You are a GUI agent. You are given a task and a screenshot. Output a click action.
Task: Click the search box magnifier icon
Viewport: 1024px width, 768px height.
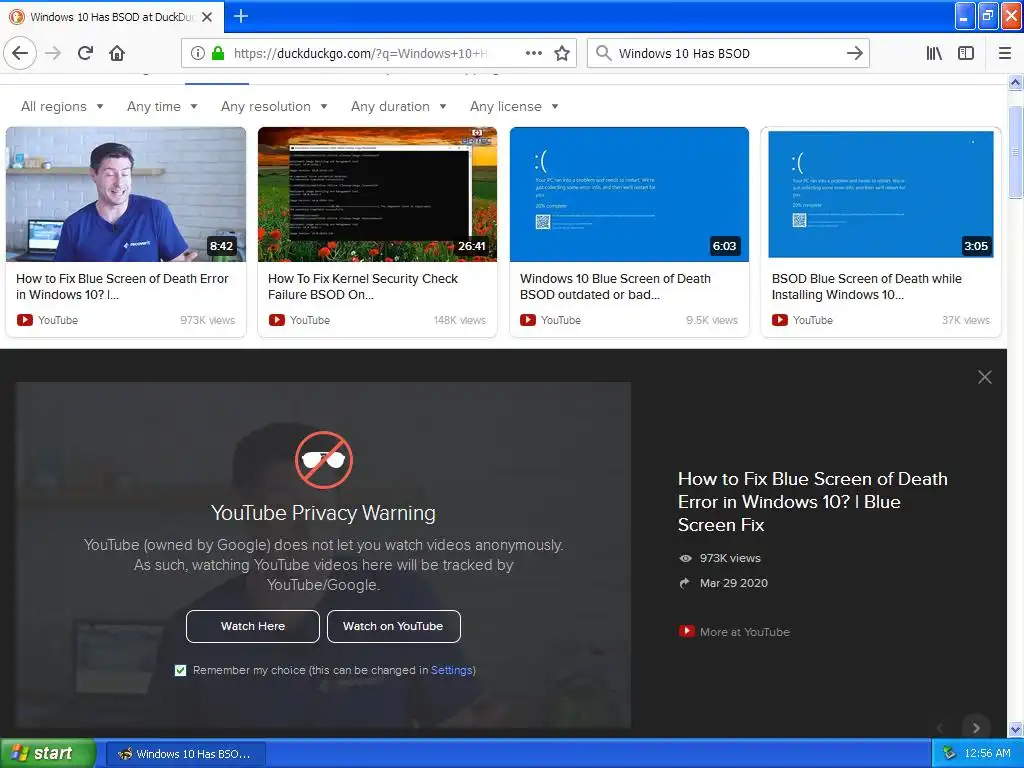(604, 54)
